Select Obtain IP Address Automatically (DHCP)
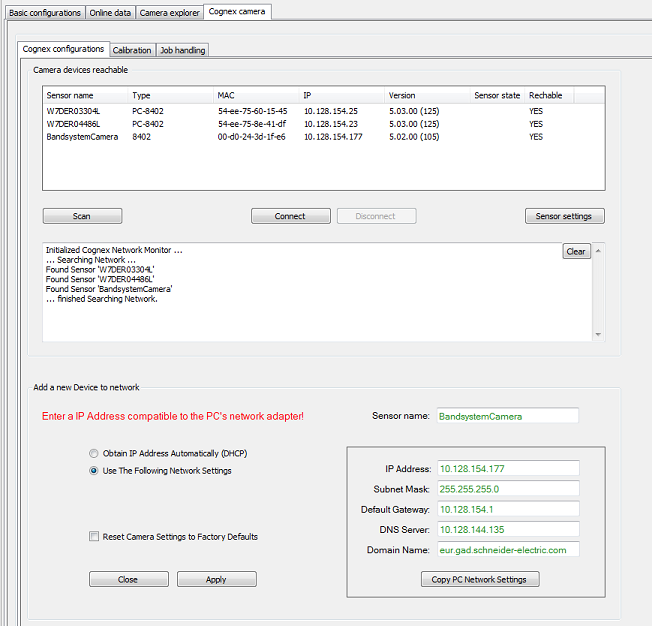The image size is (652, 626). pos(95,453)
